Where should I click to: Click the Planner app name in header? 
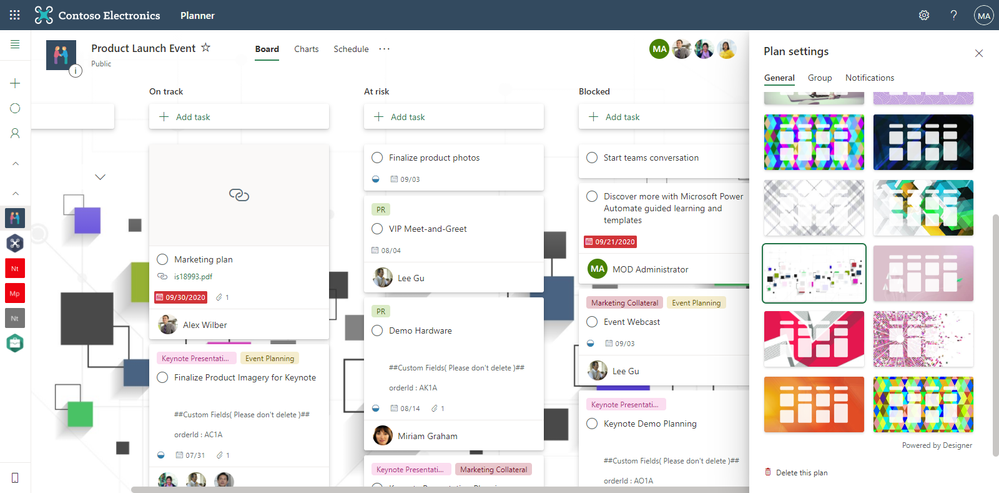(198, 15)
